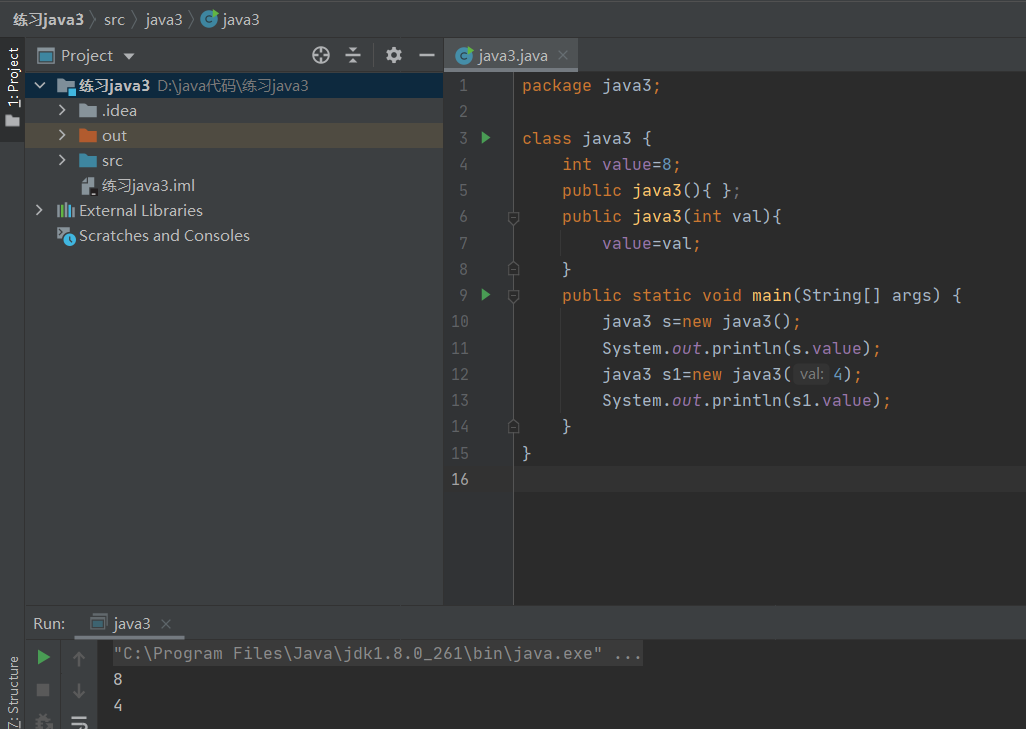This screenshot has height=729, width=1026.
Task: Click 'package java3;' on line 1
Action: pos(592,86)
